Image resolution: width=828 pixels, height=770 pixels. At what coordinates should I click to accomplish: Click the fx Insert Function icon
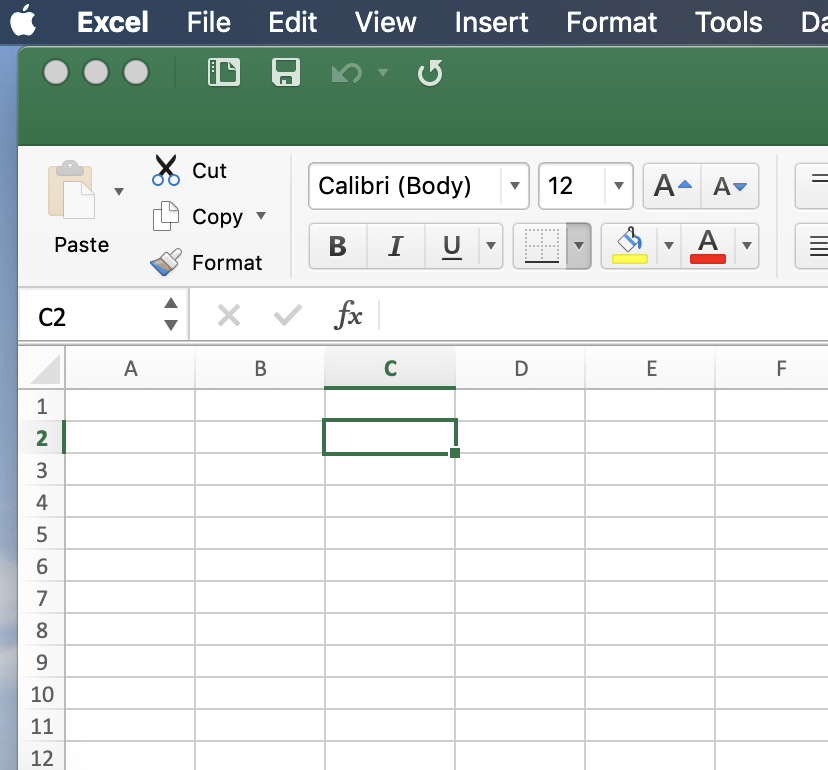pyautogui.click(x=349, y=315)
